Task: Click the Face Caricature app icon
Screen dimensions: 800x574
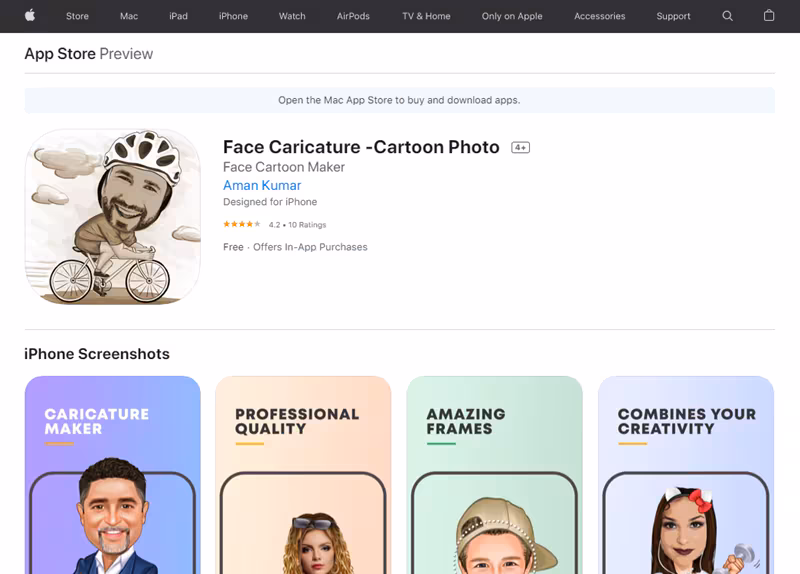Action: (113, 217)
